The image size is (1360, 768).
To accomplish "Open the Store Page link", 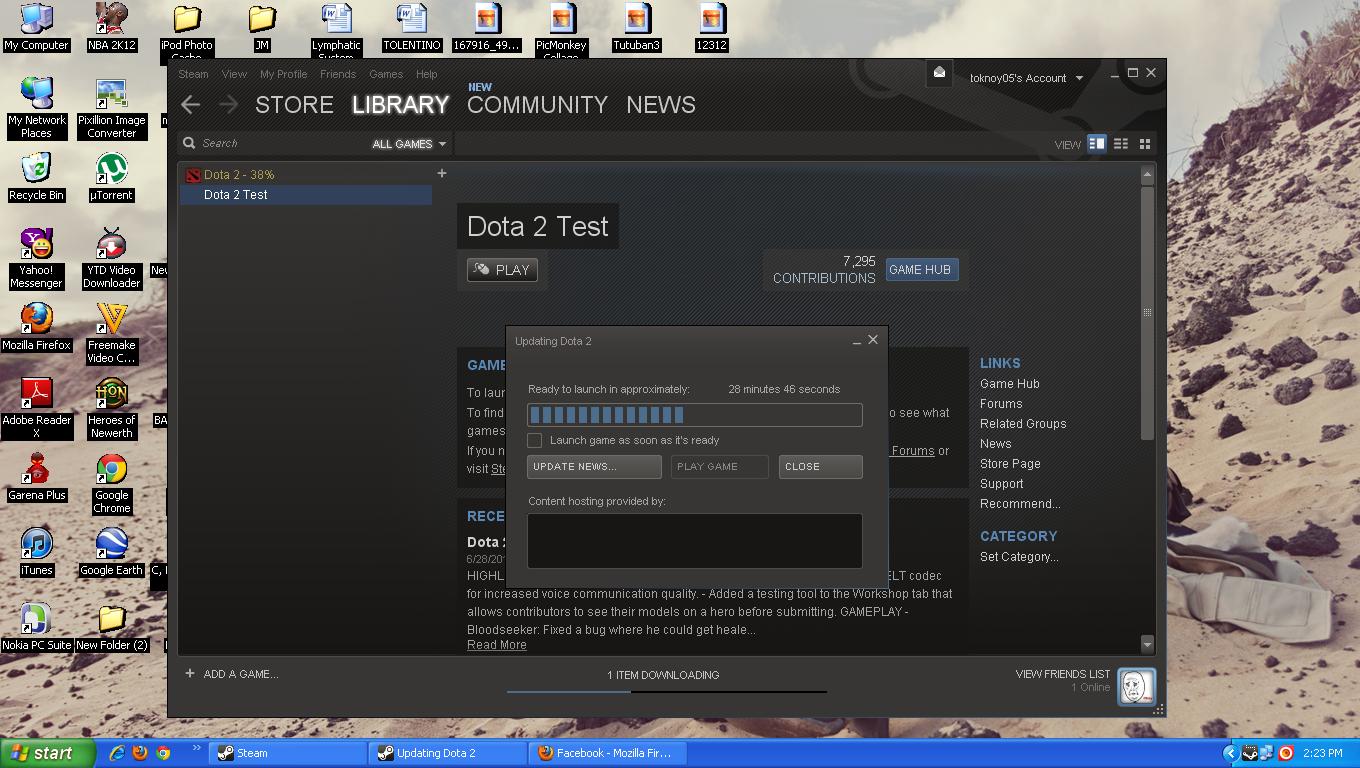I will point(1010,464).
